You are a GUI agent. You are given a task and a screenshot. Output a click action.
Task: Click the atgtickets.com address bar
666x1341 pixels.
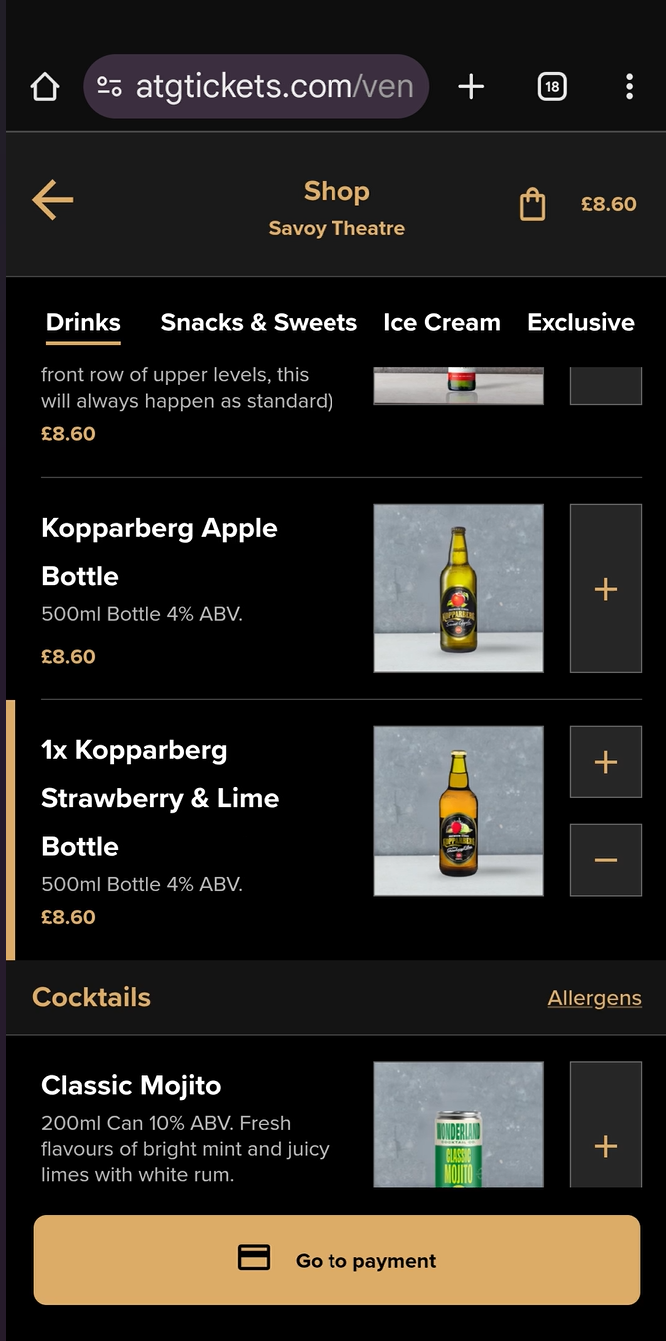click(x=275, y=87)
